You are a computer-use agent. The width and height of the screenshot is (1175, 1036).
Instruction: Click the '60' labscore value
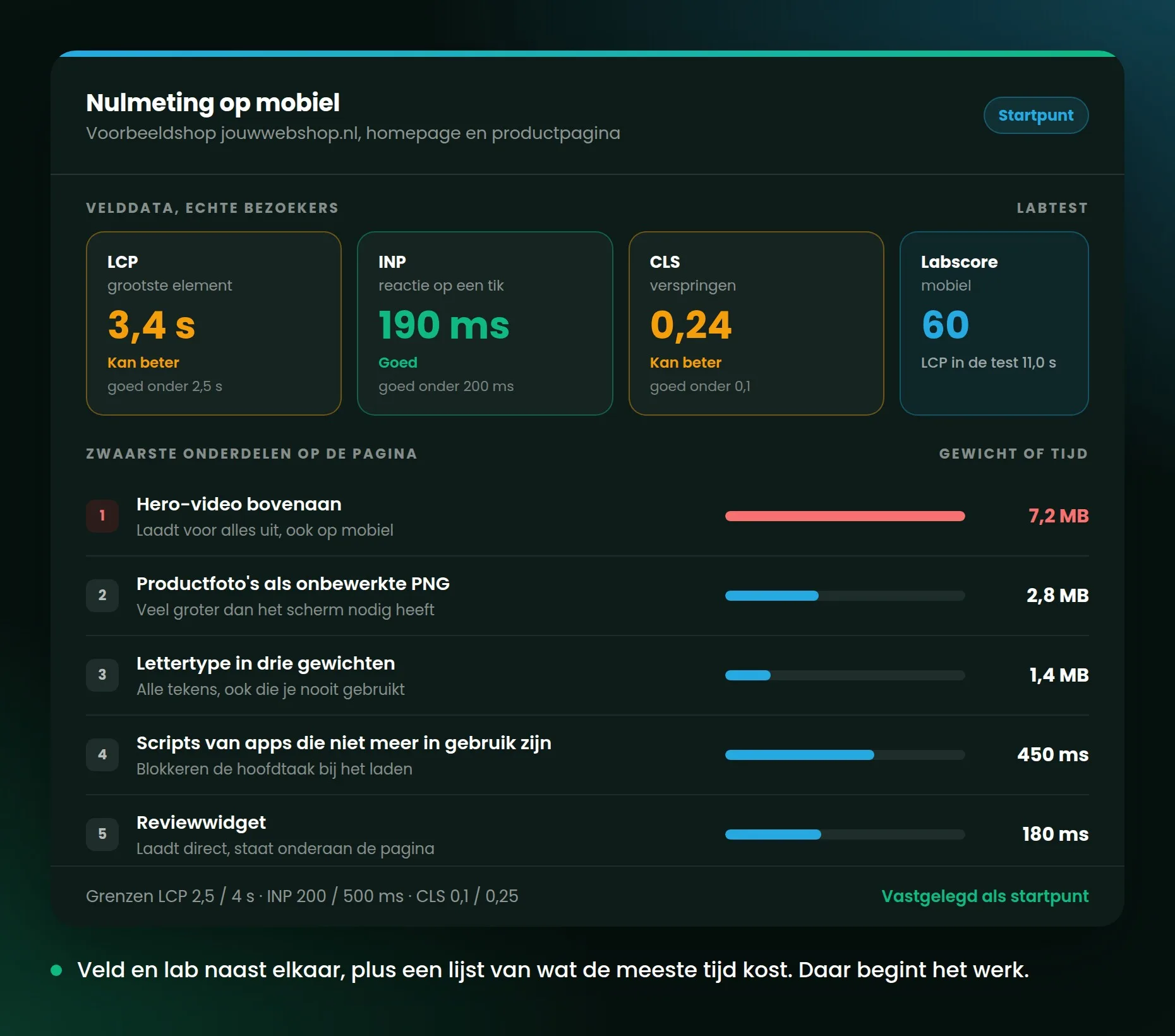click(945, 325)
